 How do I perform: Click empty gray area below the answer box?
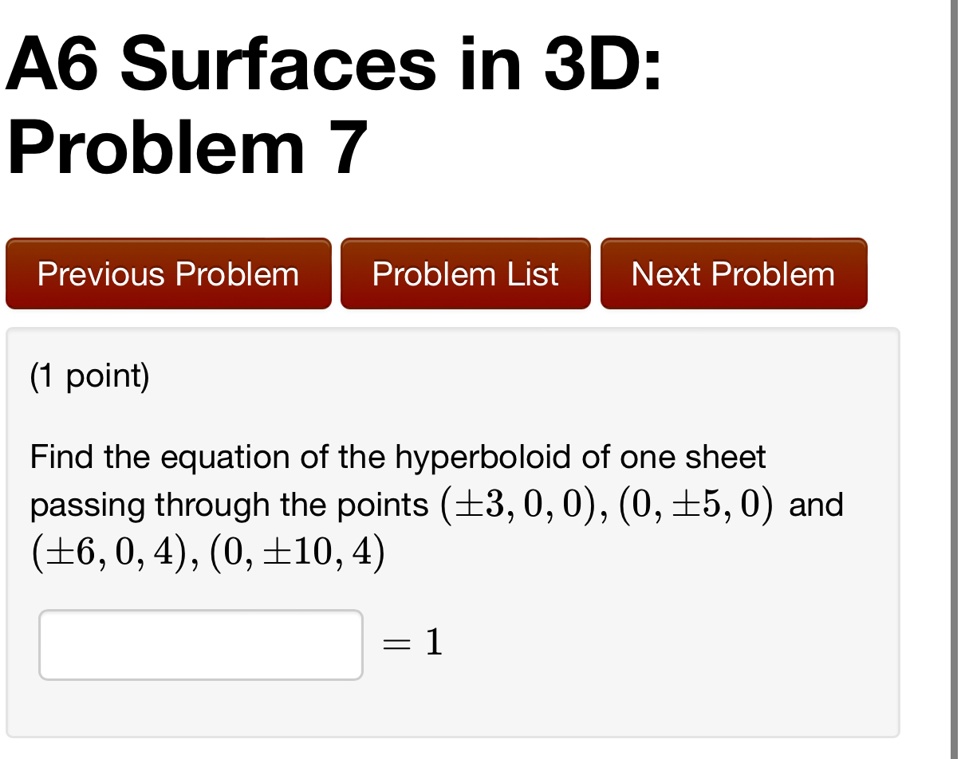coord(453,709)
